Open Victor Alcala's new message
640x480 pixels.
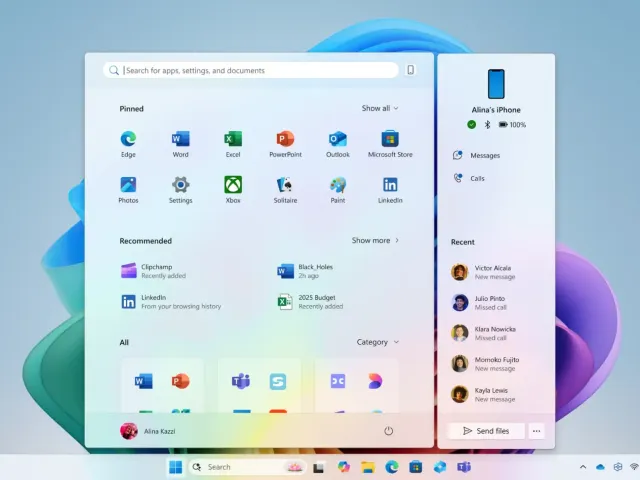pyautogui.click(x=483, y=272)
